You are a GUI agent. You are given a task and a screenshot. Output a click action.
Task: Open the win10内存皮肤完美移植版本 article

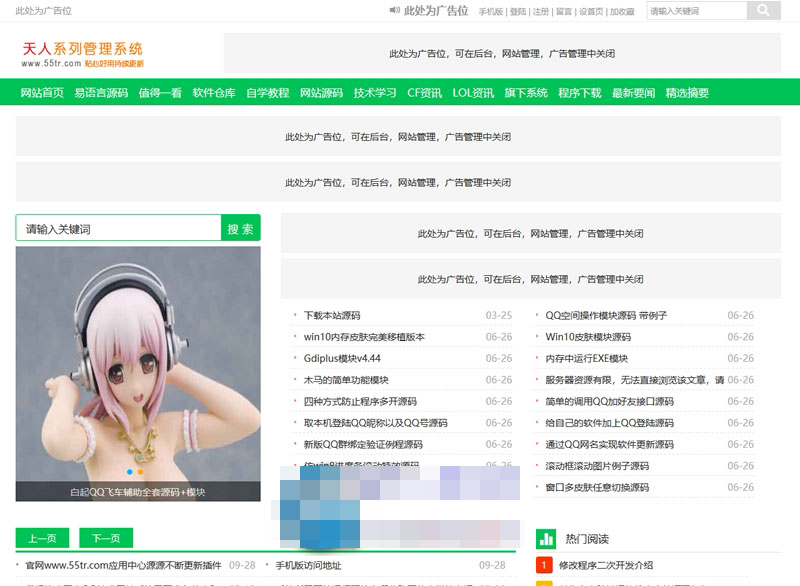click(364, 337)
